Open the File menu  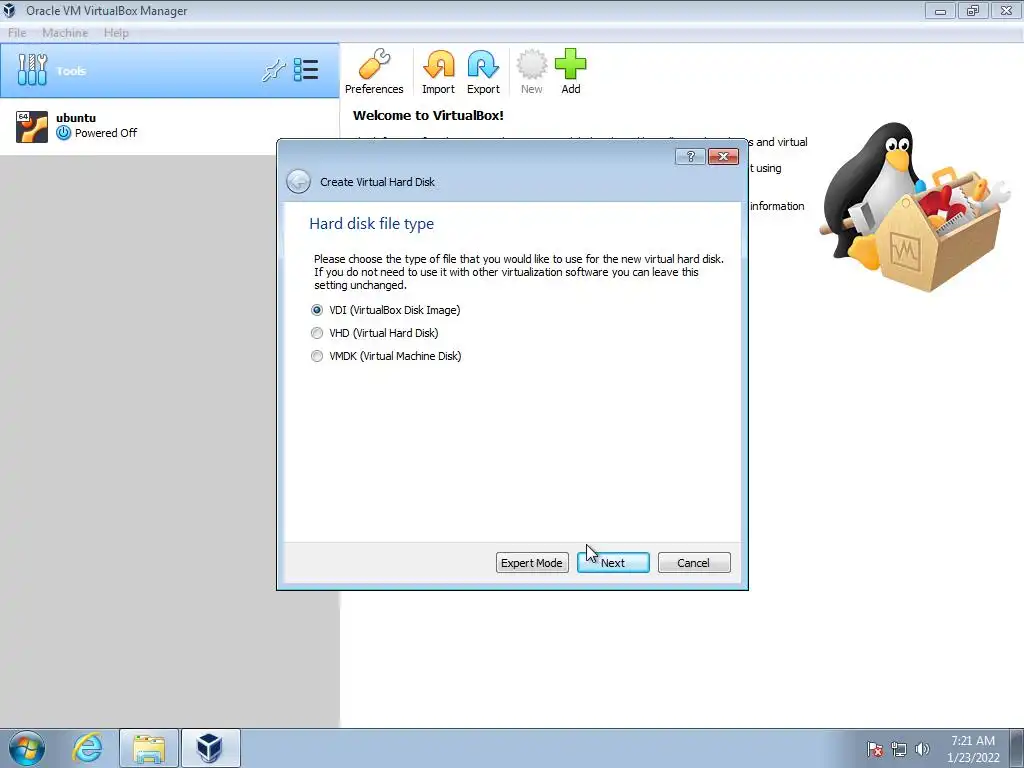click(17, 33)
